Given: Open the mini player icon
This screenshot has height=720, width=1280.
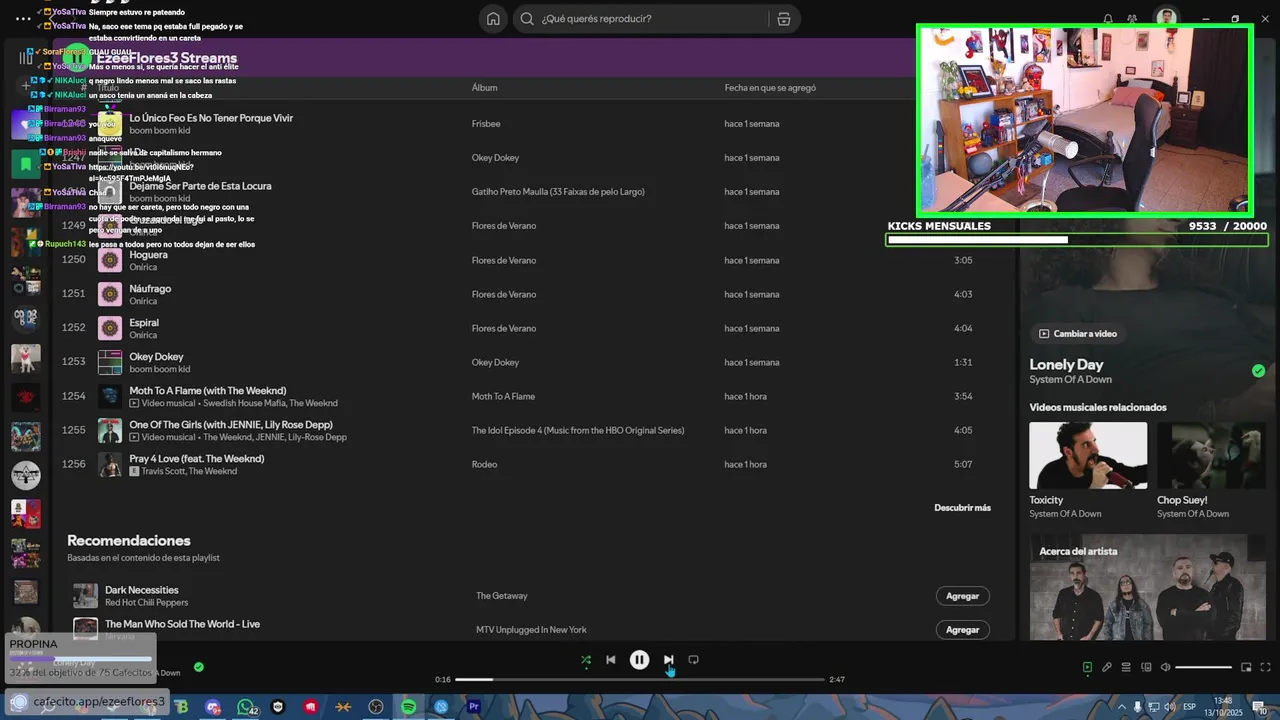Looking at the screenshot, I should (1246, 667).
